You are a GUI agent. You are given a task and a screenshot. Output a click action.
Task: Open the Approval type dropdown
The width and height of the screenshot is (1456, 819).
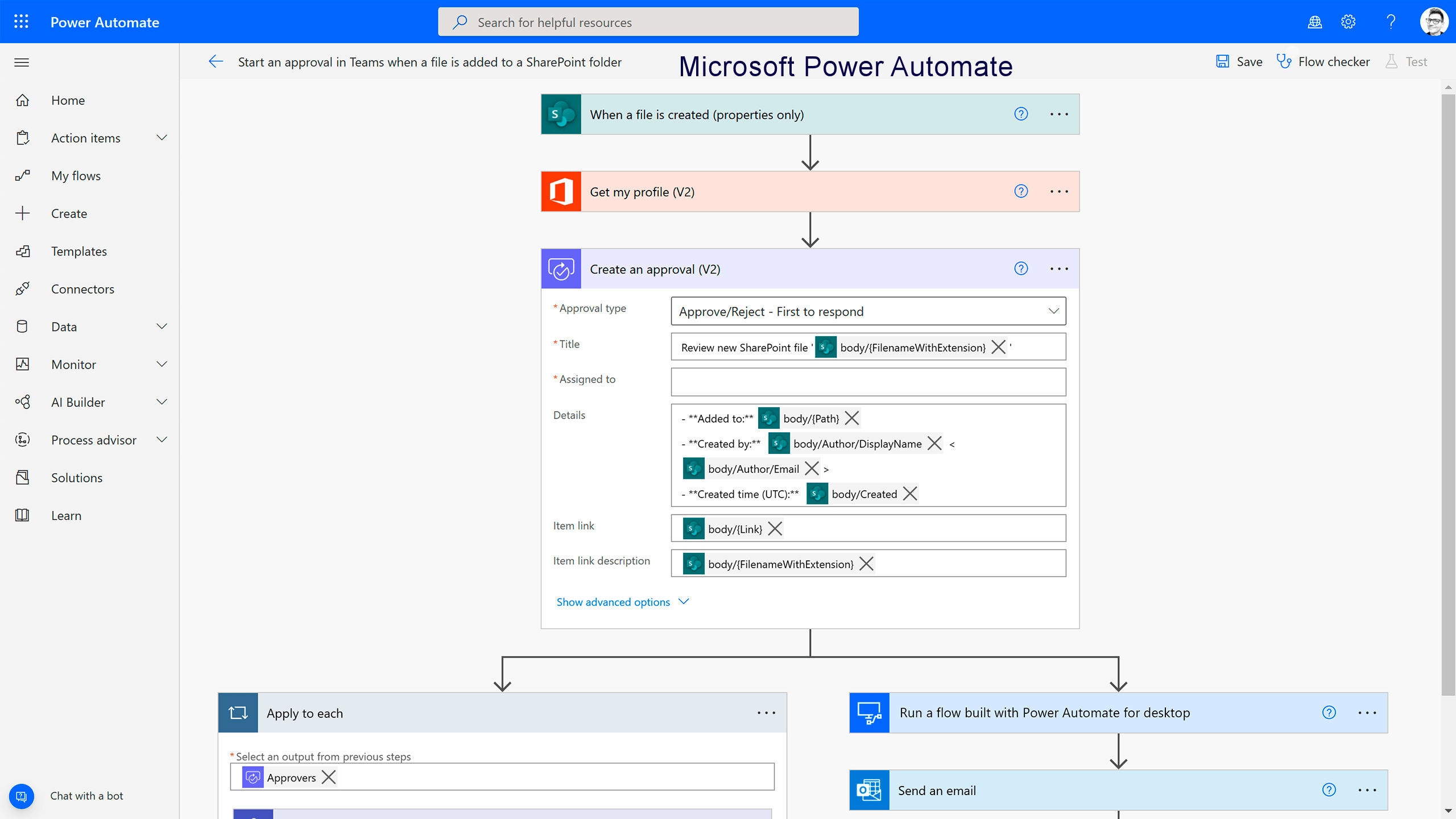[x=868, y=311]
